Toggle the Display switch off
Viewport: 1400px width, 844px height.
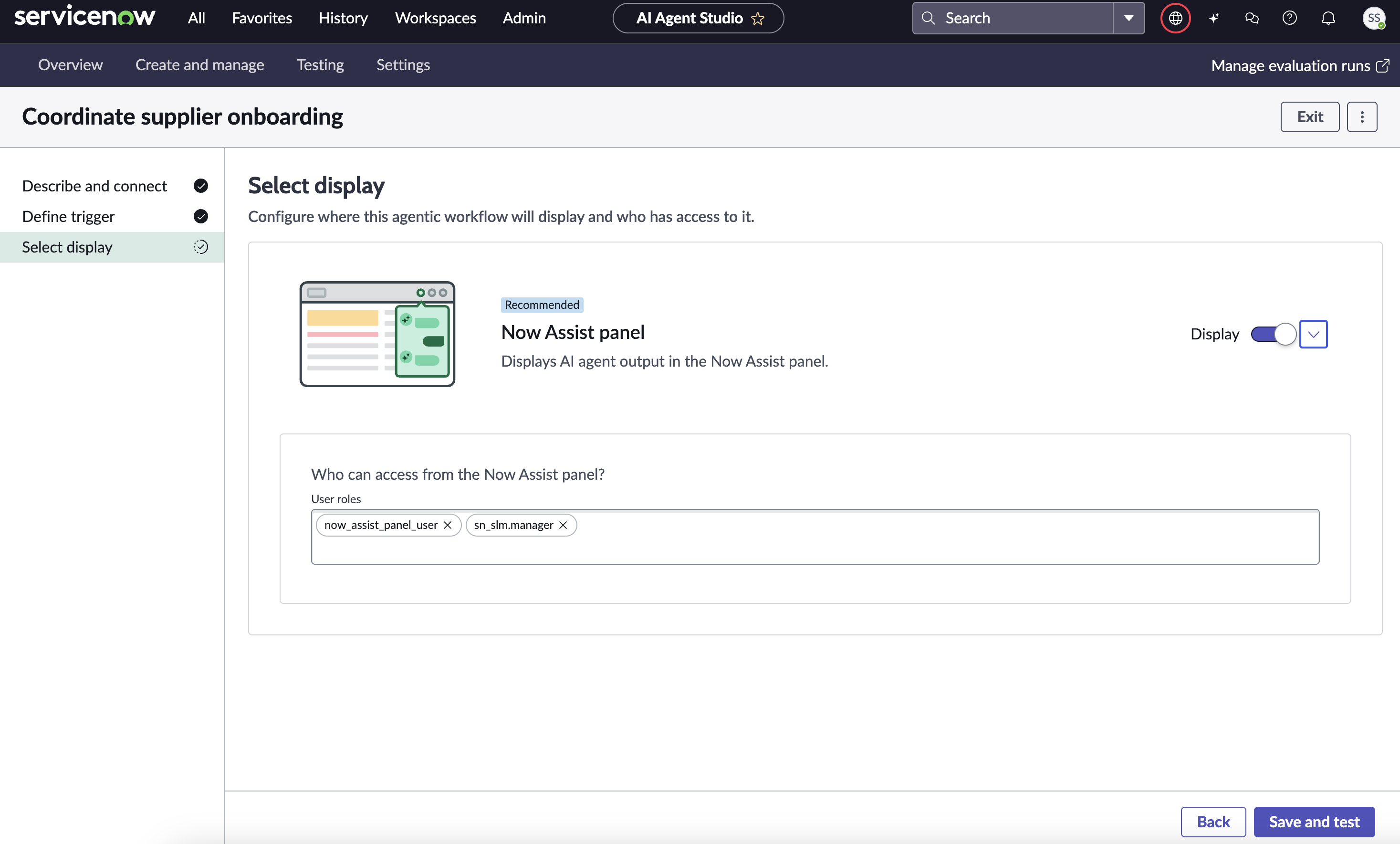pyautogui.click(x=1273, y=334)
